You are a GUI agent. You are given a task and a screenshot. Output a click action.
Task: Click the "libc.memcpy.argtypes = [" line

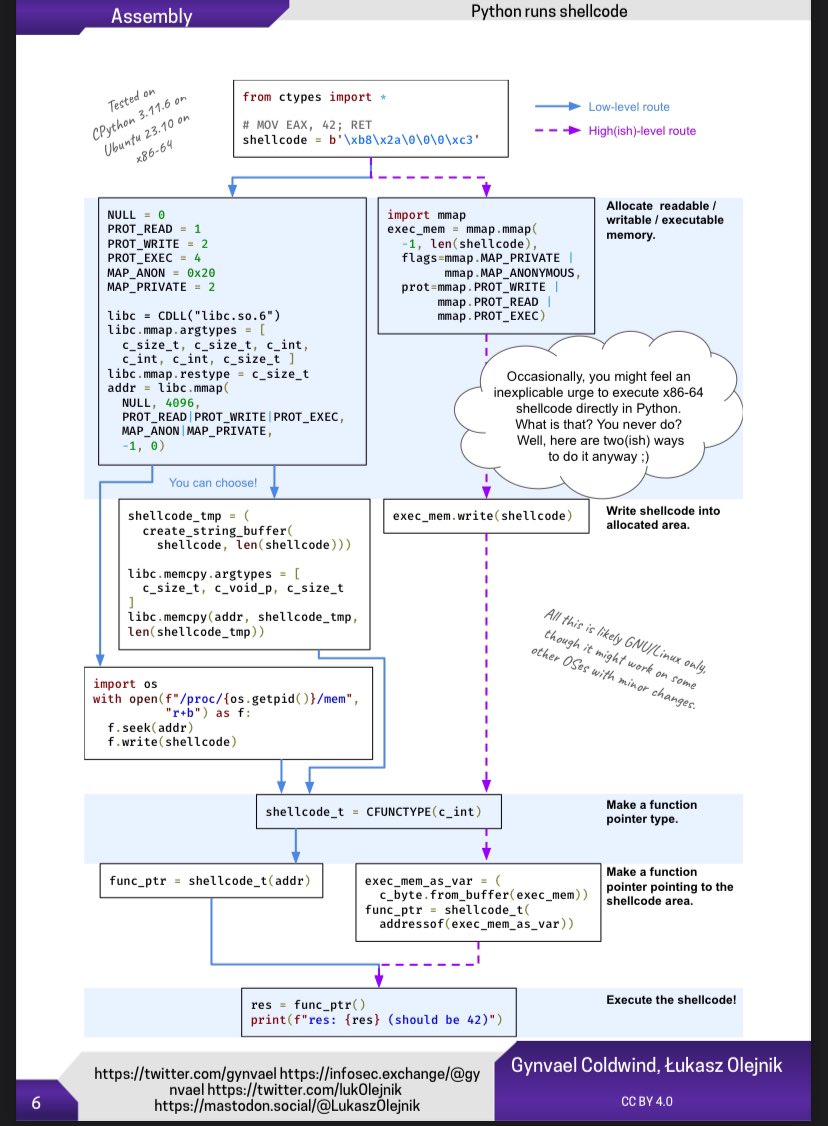coord(213,574)
